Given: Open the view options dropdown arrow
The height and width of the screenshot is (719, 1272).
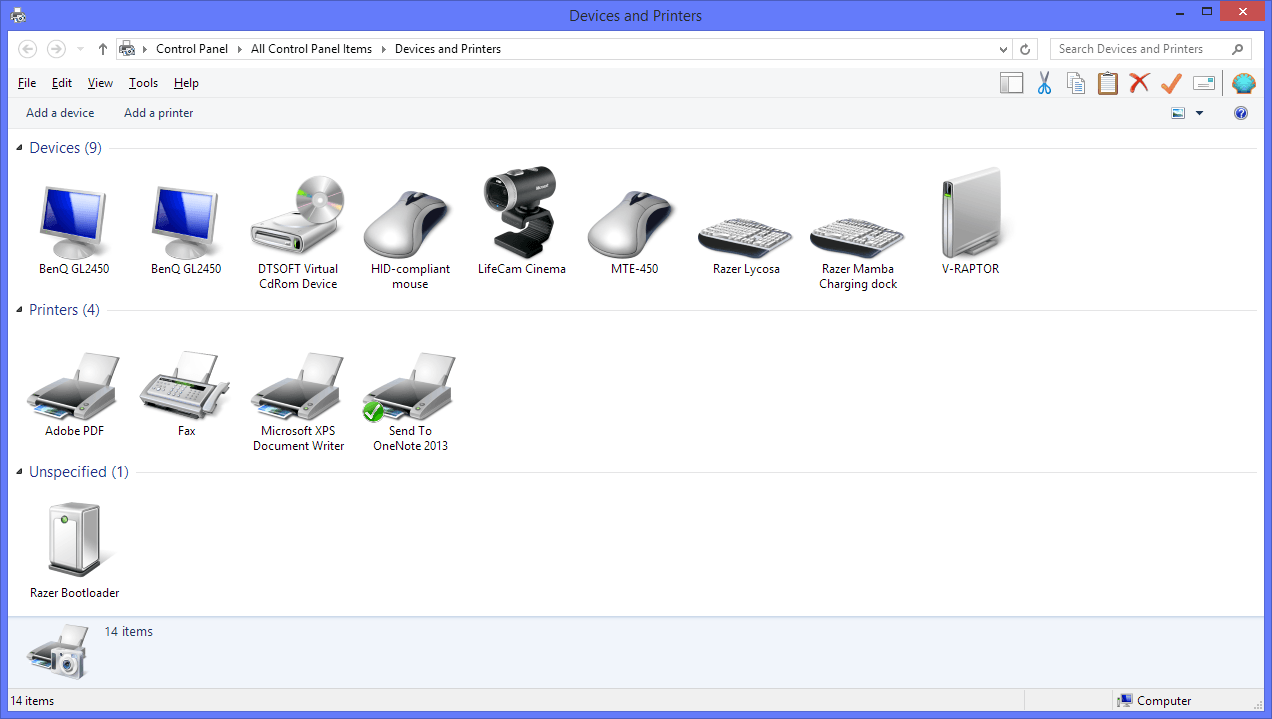Looking at the screenshot, I should 1199,113.
